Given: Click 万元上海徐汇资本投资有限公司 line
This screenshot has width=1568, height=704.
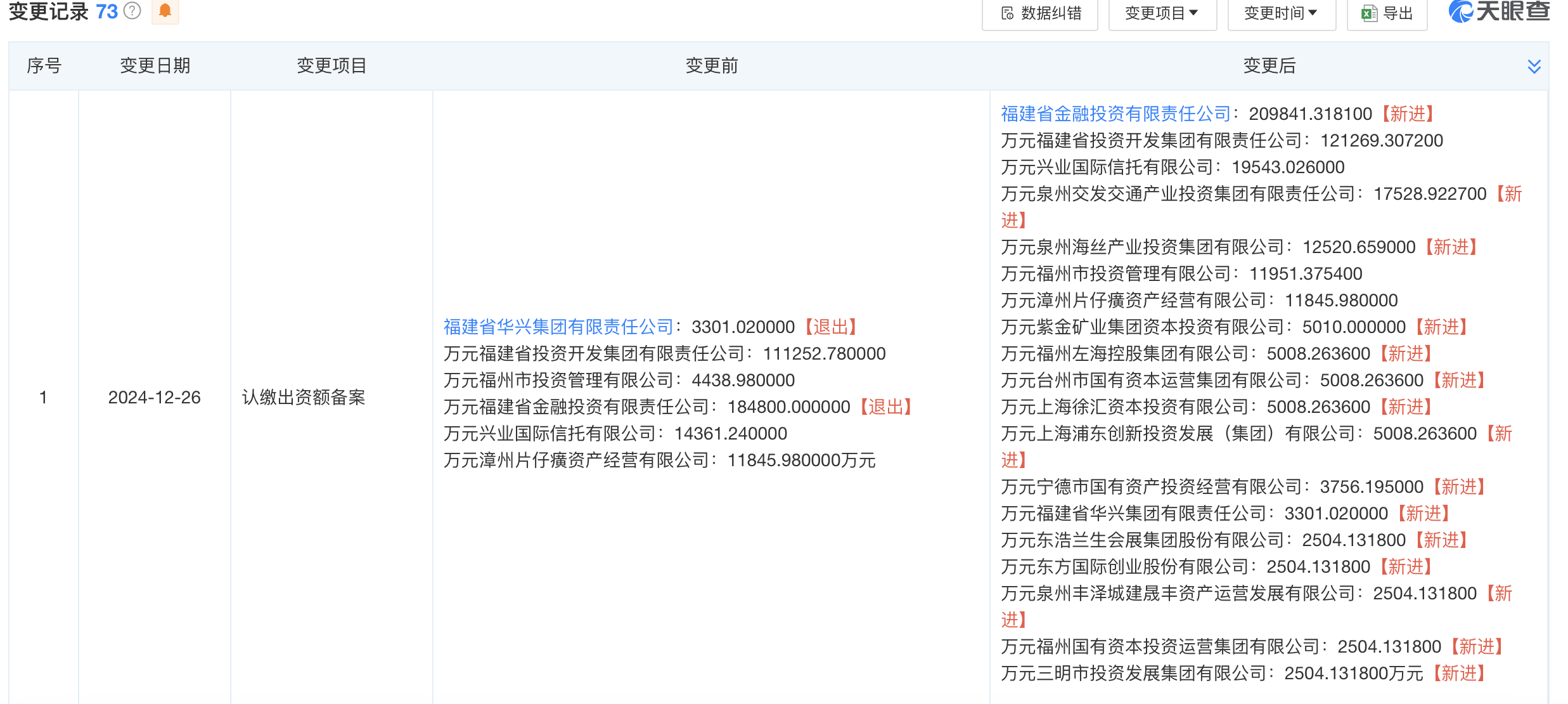Looking at the screenshot, I should tap(1217, 407).
